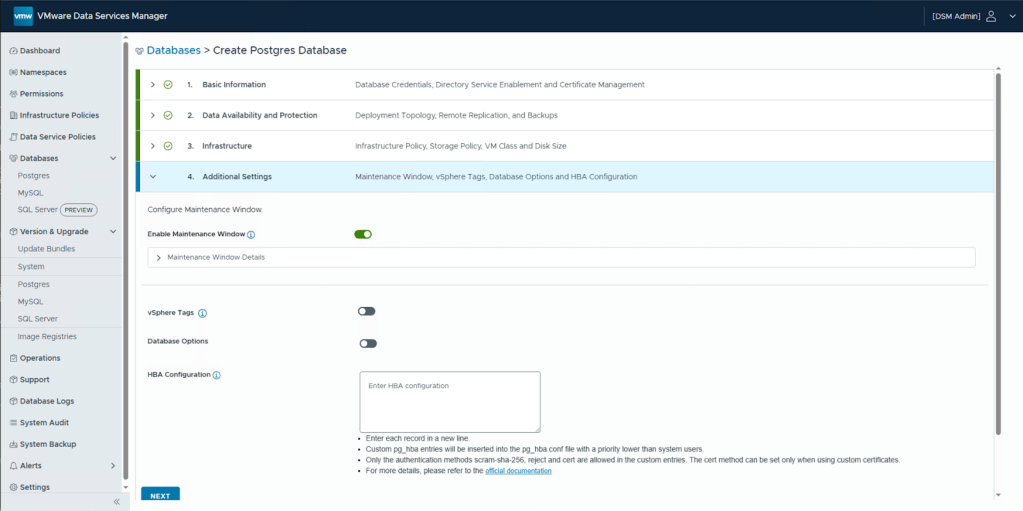Click the DSM Admin user avatar icon
The width and height of the screenshot is (1023, 511).
(x=991, y=16)
